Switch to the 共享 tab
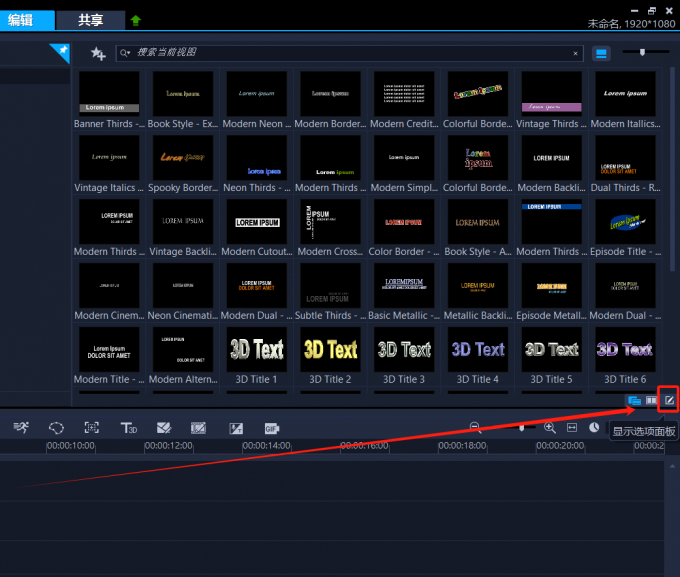This screenshot has height=577, width=680. click(90, 20)
